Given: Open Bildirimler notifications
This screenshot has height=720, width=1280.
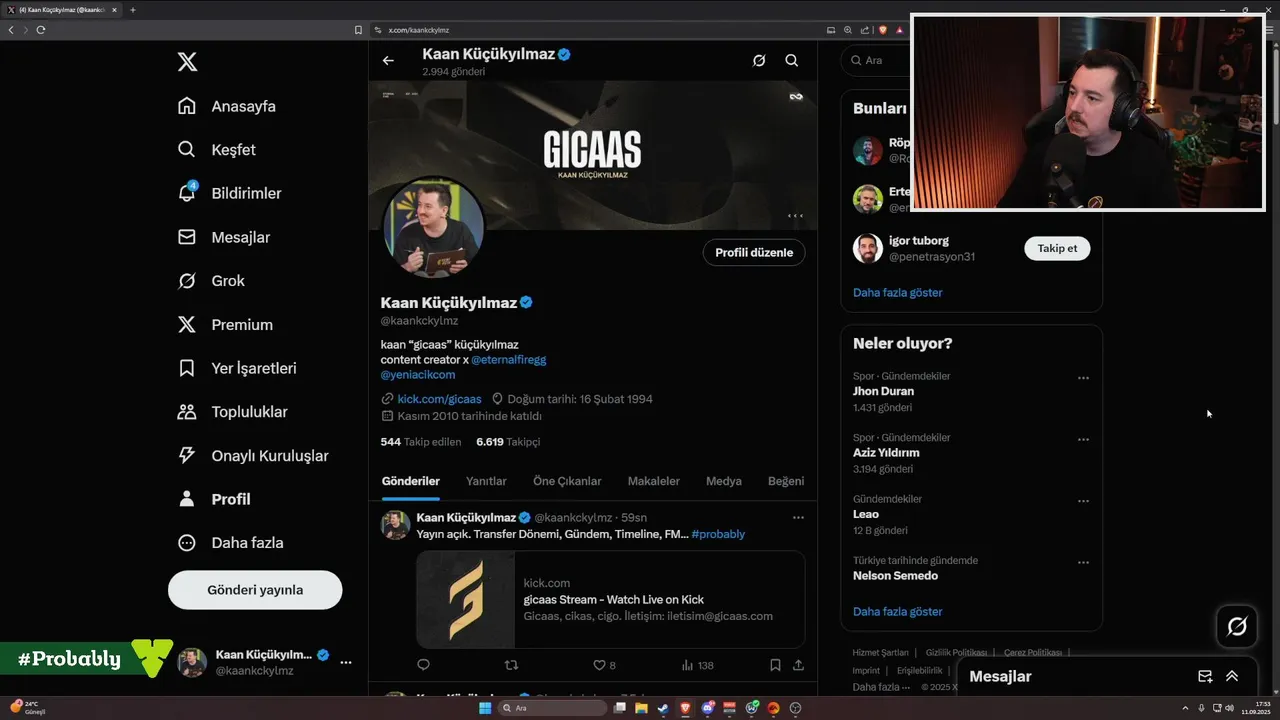Looking at the screenshot, I should 229,193.
